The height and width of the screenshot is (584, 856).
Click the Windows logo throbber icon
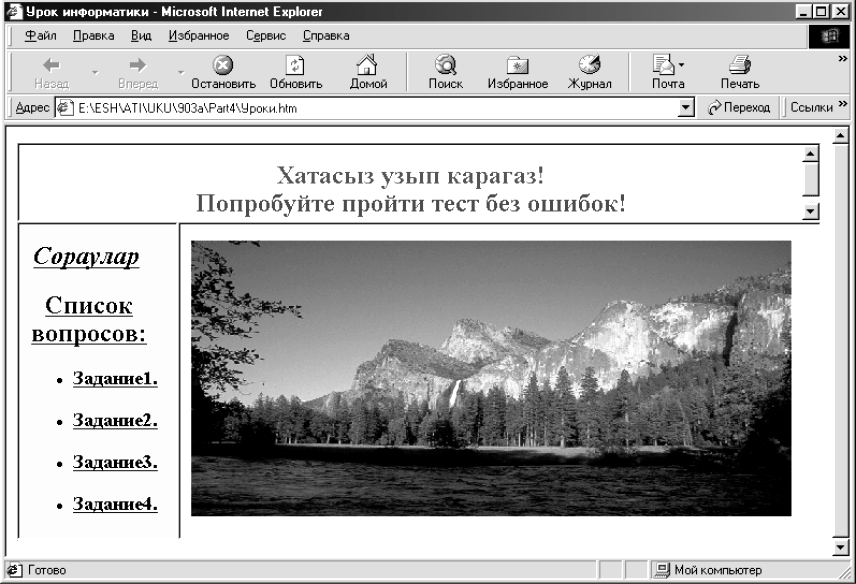(829, 37)
